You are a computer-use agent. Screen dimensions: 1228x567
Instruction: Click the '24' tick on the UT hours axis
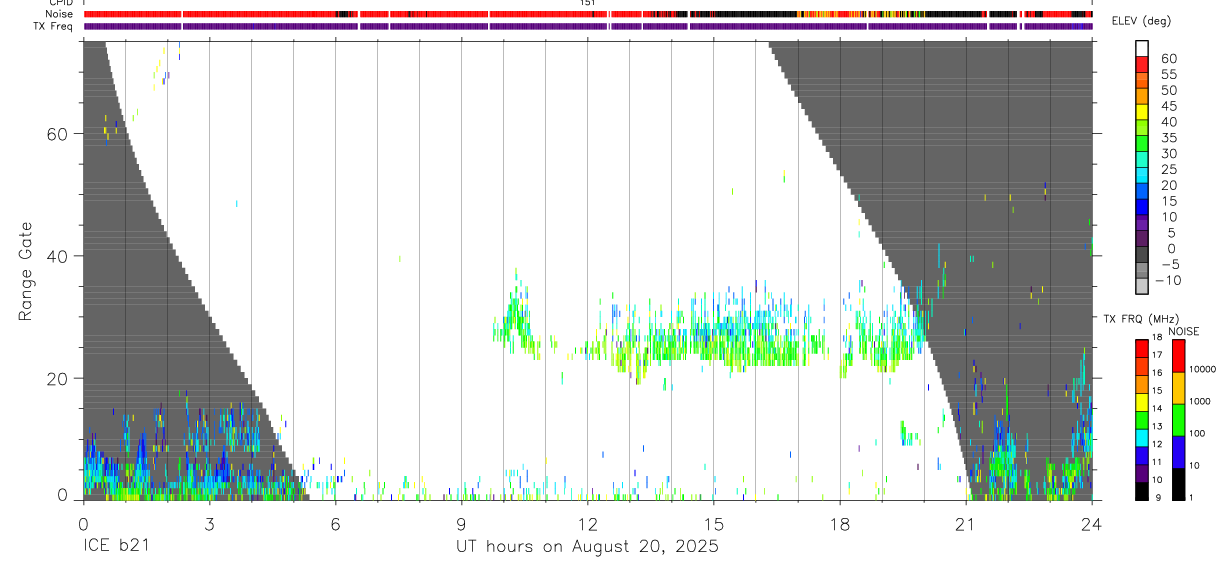click(1091, 523)
